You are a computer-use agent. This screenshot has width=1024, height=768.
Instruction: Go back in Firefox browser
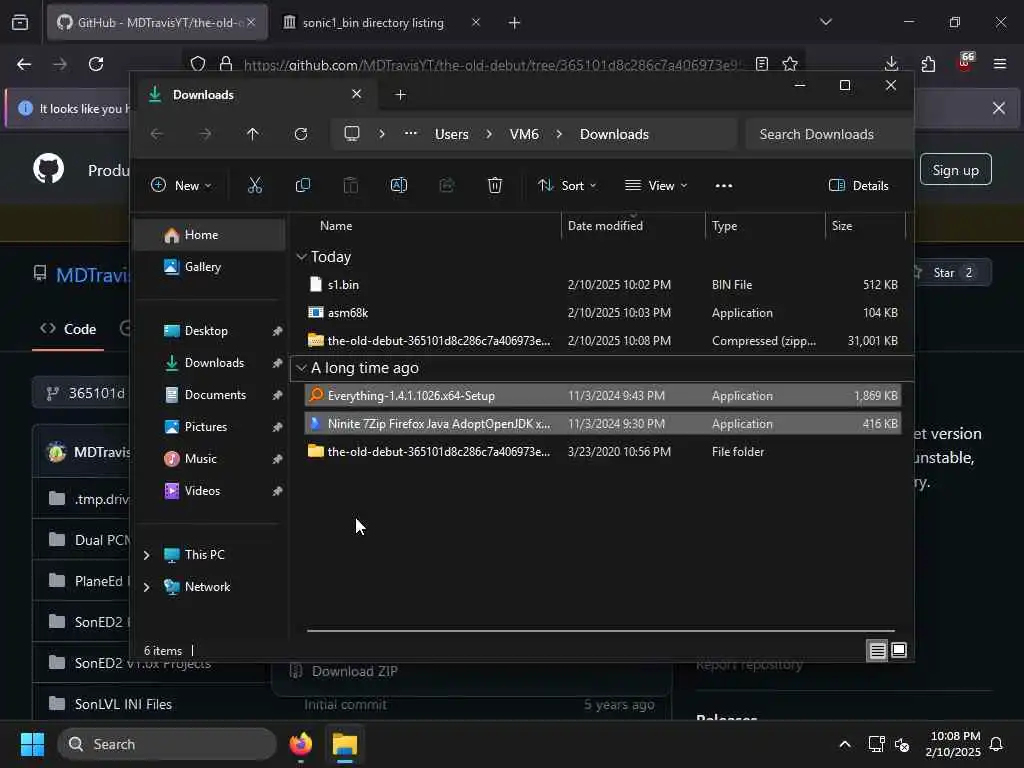[x=24, y=64]
